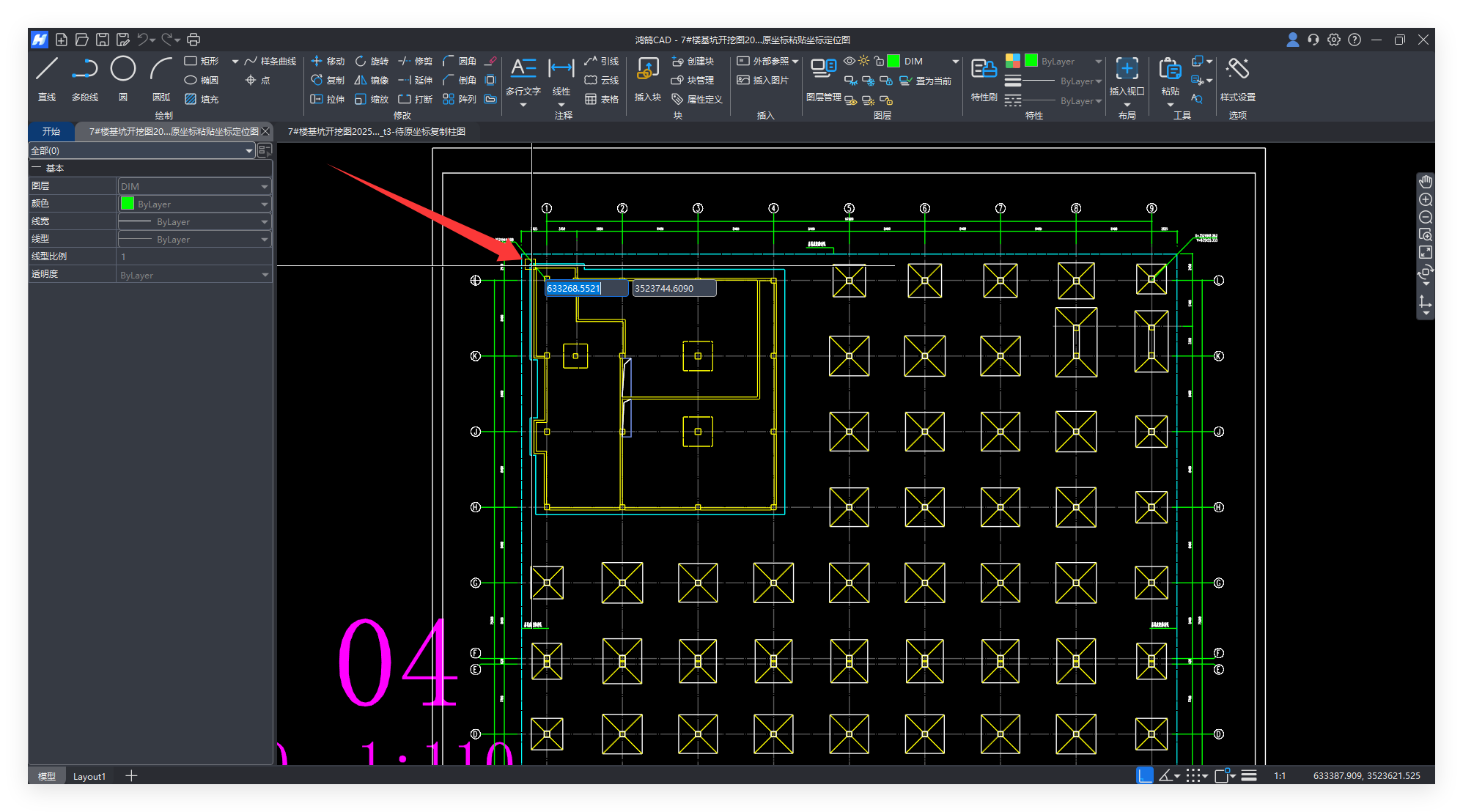The width and height of the screenshot is (1463, 812).
Task: Expand the DIM layer dropdown in ribbon
Action: pos(955,61)
